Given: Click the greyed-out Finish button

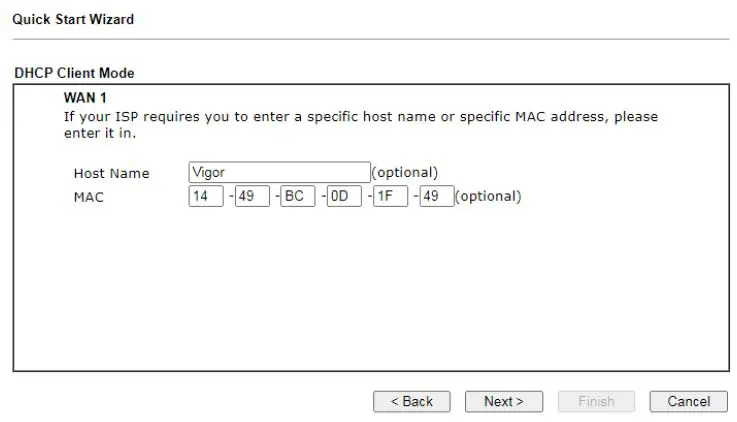Looking at the screenshot, I should [596, 401].
